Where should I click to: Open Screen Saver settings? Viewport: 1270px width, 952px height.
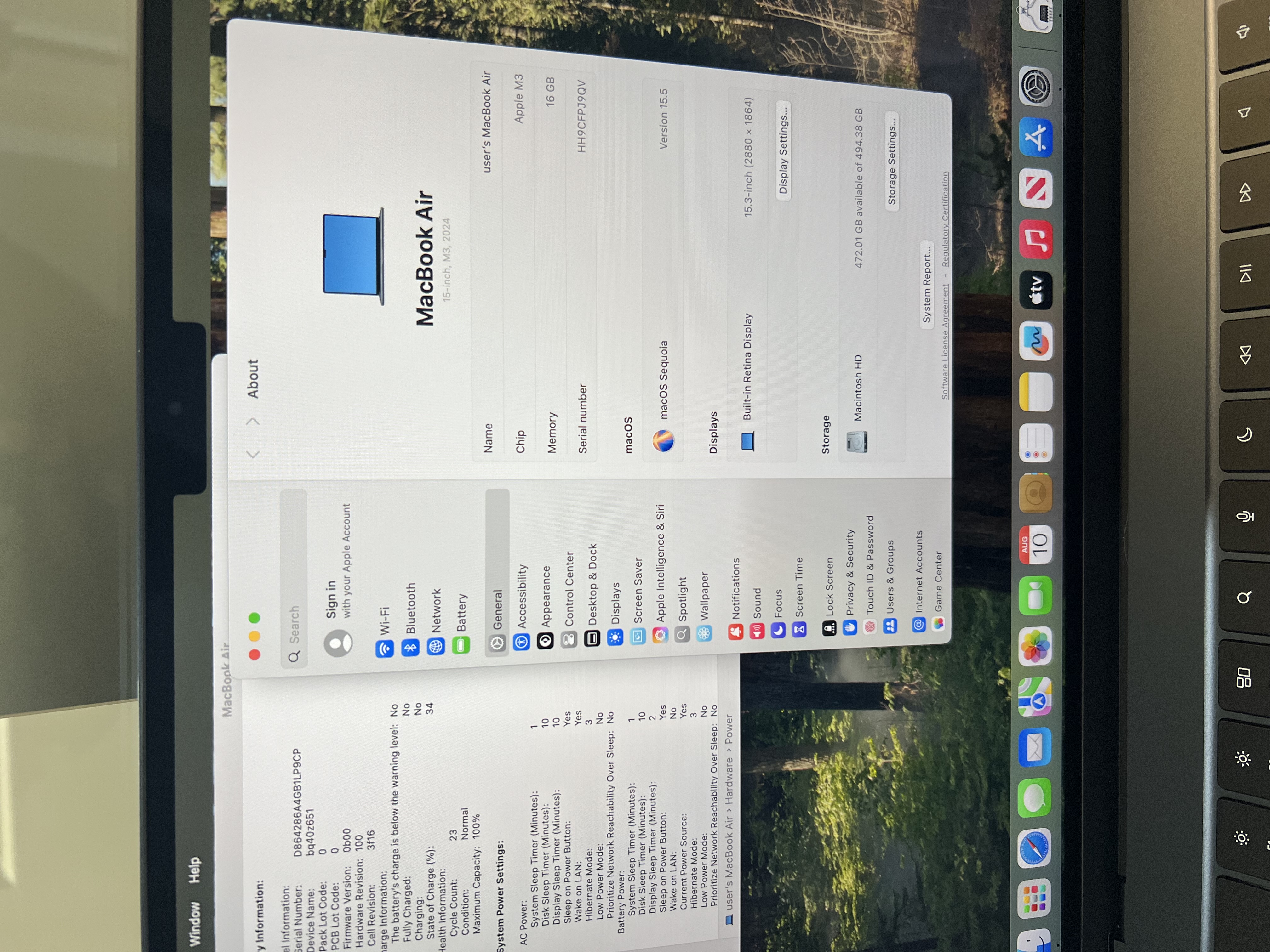[637, 601]
